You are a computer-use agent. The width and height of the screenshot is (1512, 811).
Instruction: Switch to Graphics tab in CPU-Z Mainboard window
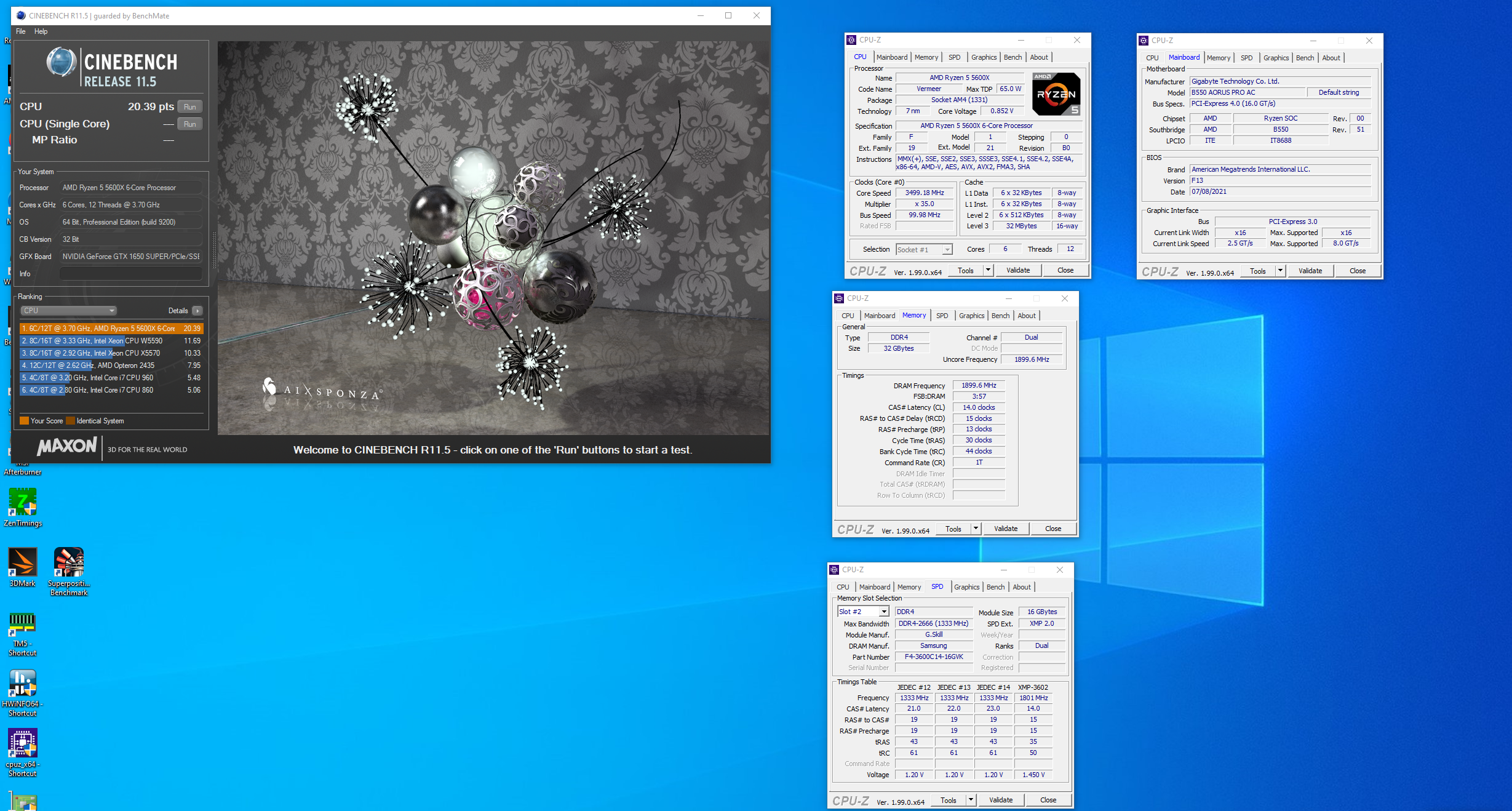pyautogui.click(x=1276, y=58)
